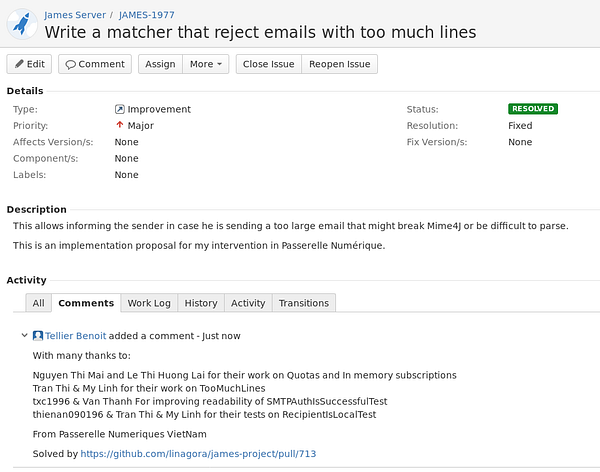This screenshot has height=472, width=600.
Task: Click the Improvement issue type icon
Action: coord(120,109)
